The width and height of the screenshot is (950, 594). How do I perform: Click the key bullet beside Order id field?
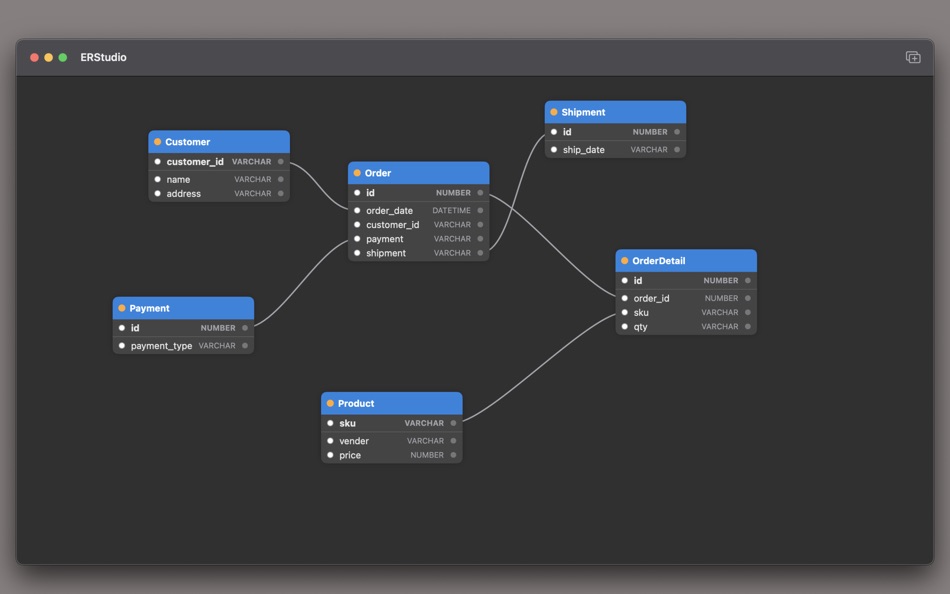[x=357, y=192]
